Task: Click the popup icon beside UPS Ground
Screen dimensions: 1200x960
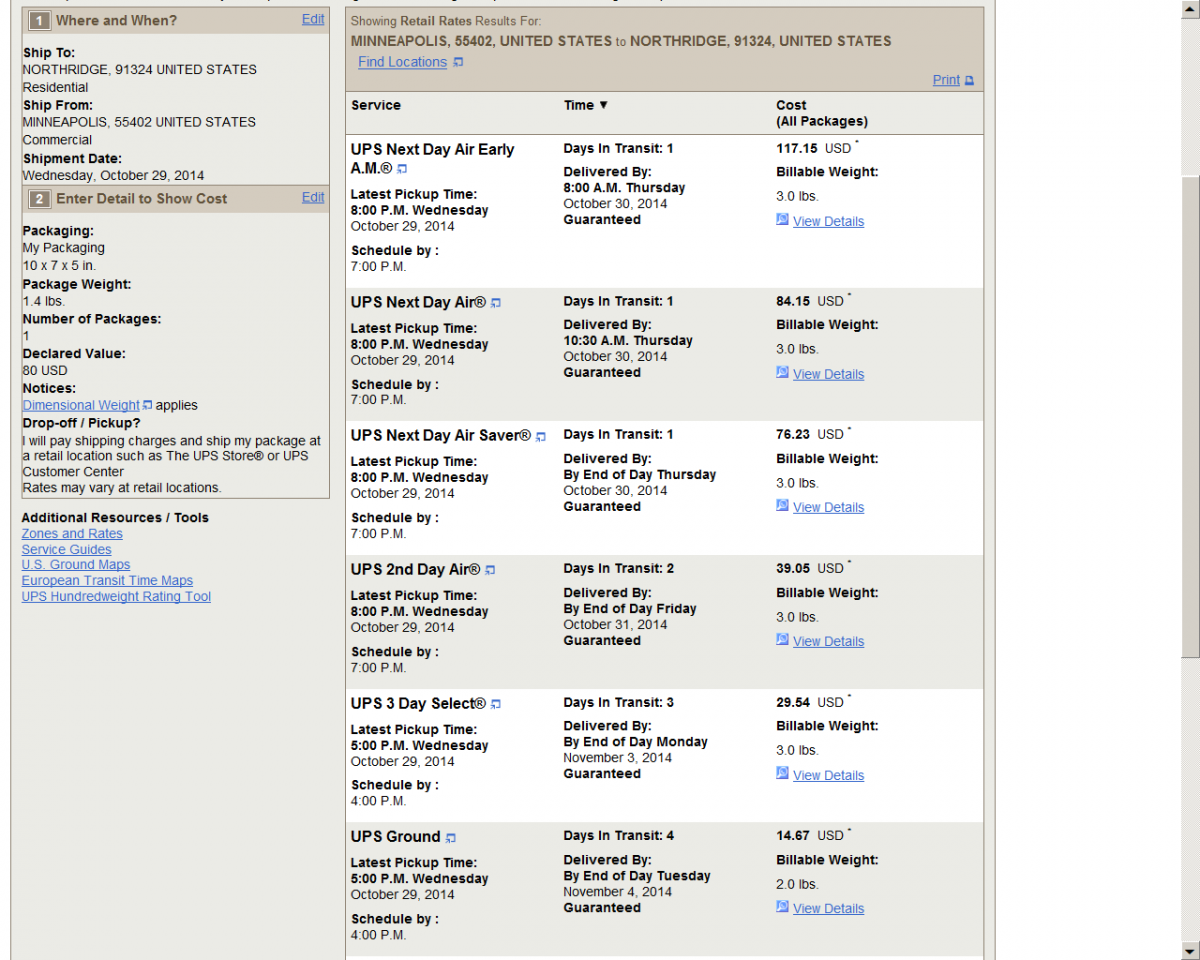Action: 451,838
